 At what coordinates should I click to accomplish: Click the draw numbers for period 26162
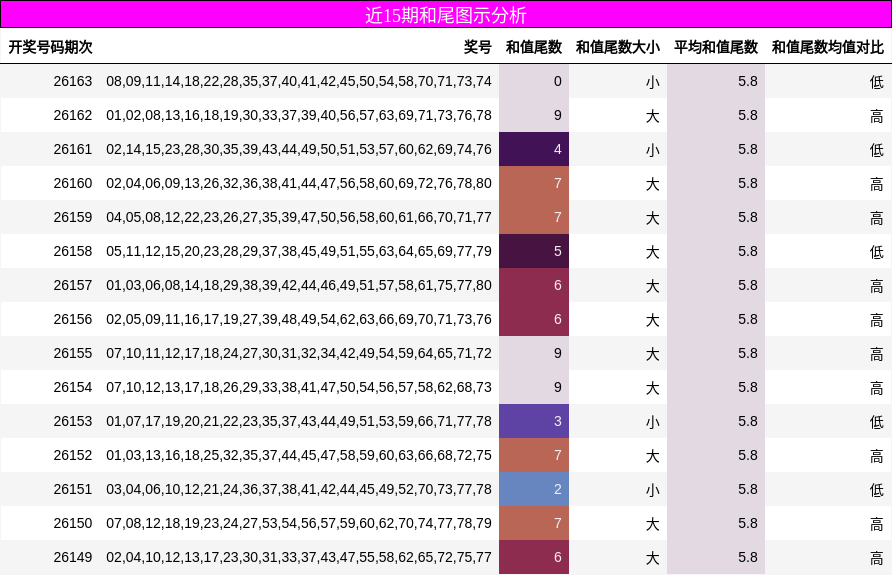click(x=299, y=115)
